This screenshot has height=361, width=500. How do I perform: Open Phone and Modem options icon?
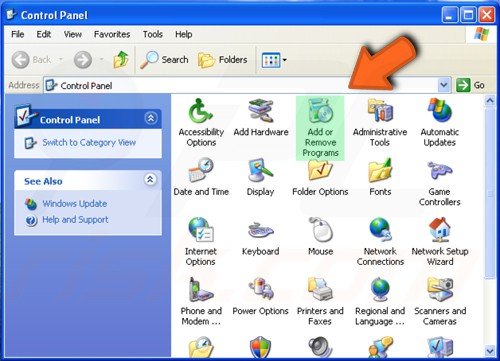click(201, 289)
